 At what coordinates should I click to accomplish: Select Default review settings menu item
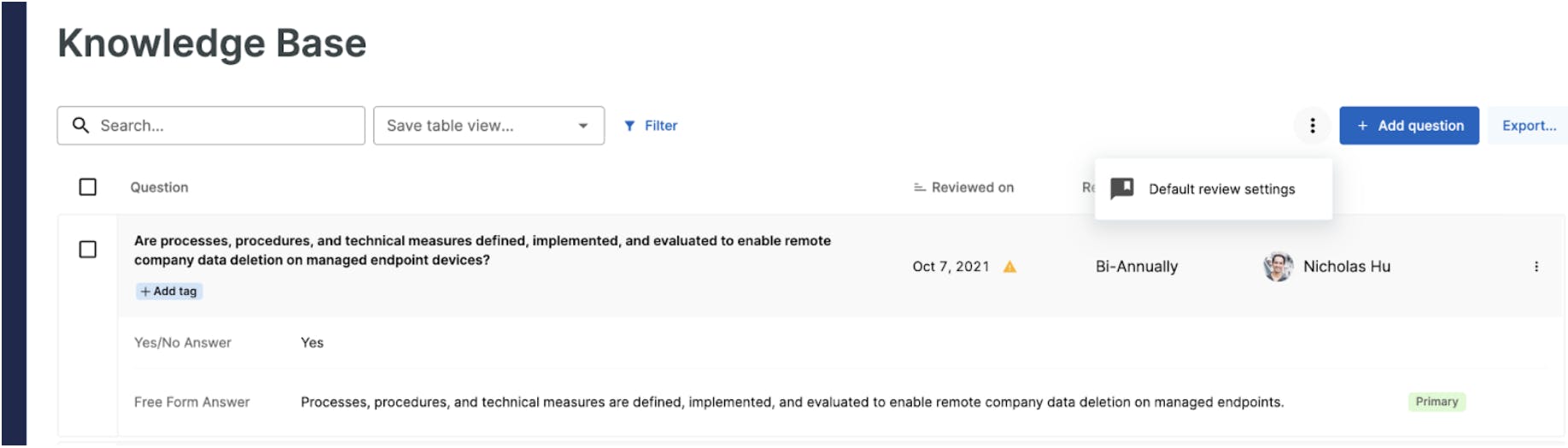coord(1213,189)
